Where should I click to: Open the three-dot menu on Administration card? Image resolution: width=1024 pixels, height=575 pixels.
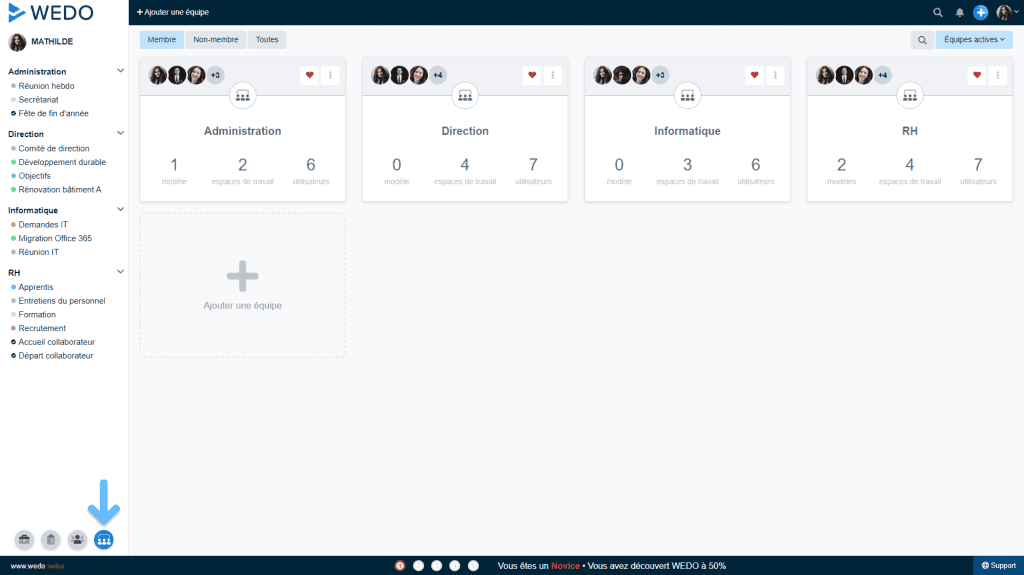[330, 75]
